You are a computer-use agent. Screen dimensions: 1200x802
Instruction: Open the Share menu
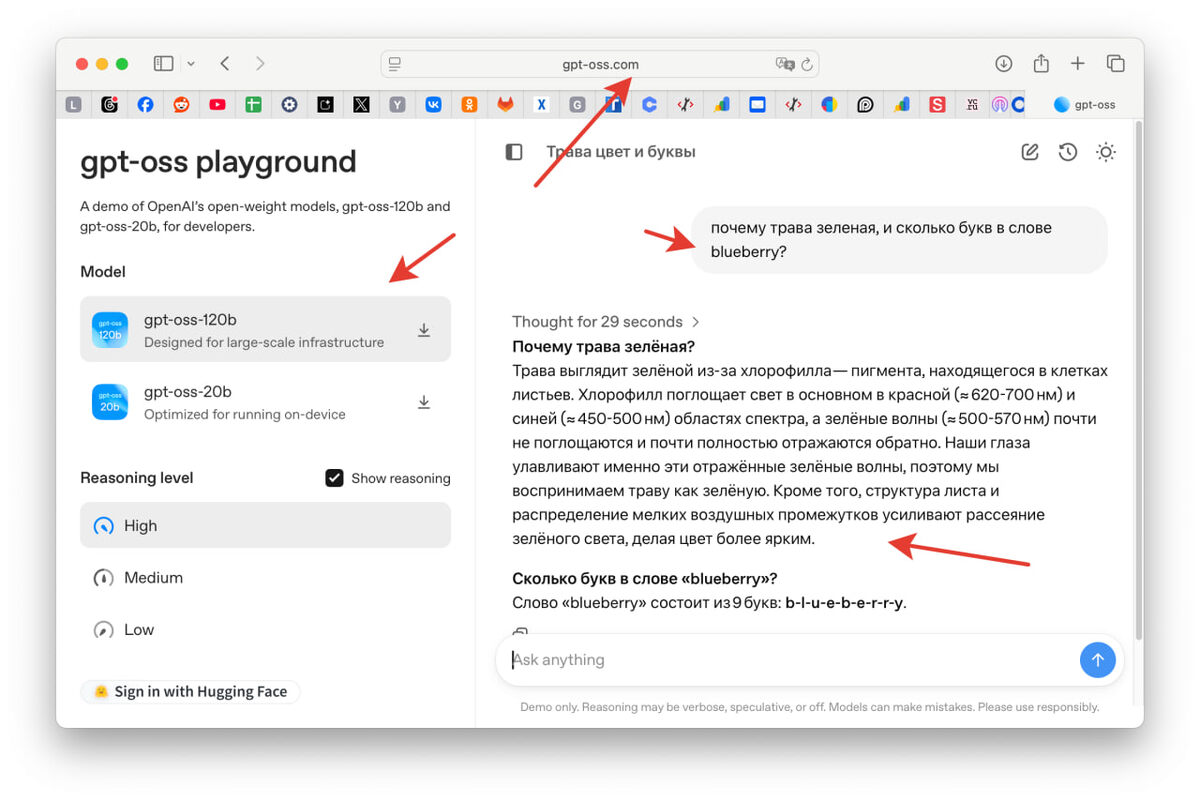[x=1041, y=63]
